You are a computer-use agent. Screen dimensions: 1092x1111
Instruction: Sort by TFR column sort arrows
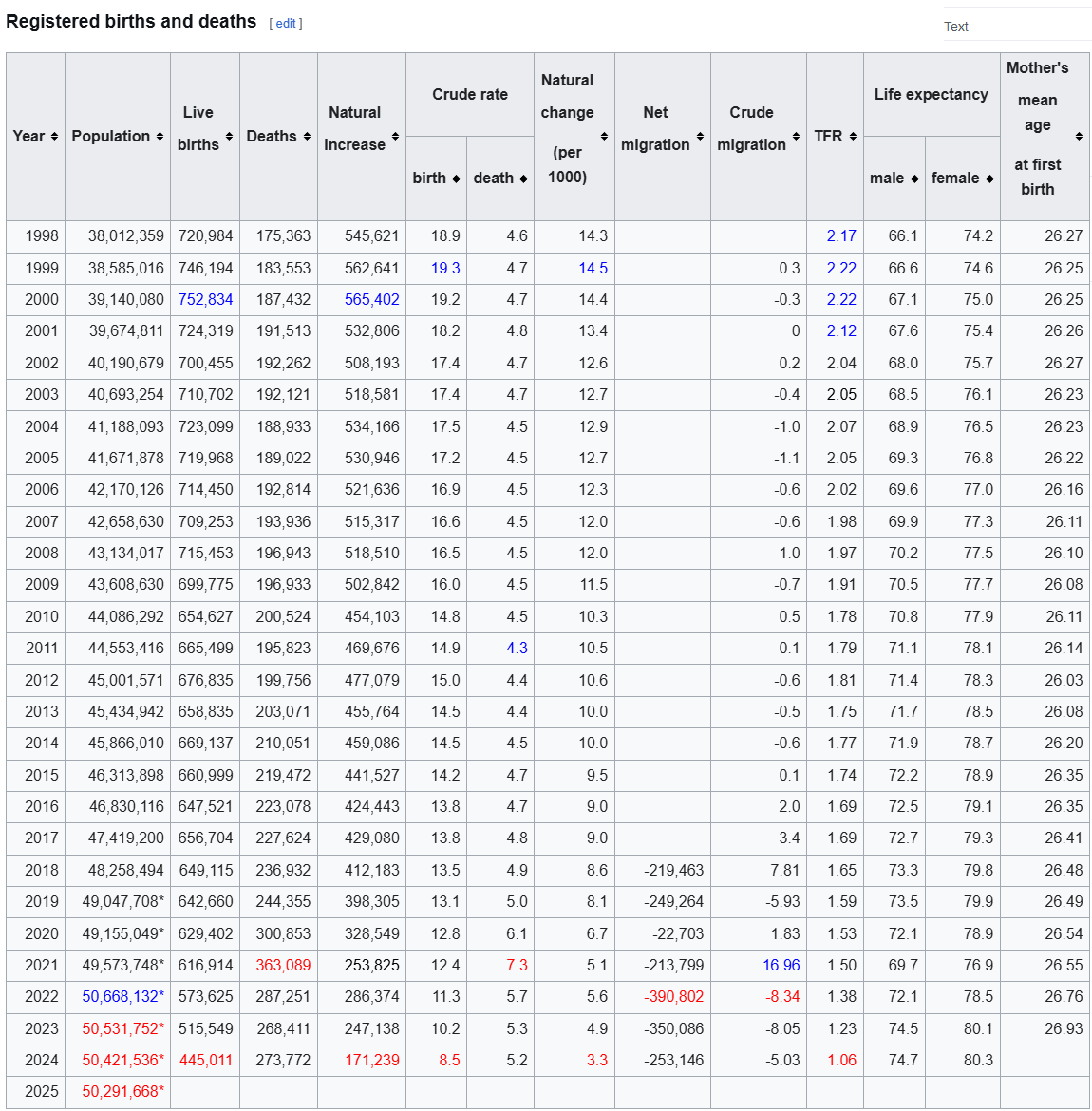click(x=853, y=136)
